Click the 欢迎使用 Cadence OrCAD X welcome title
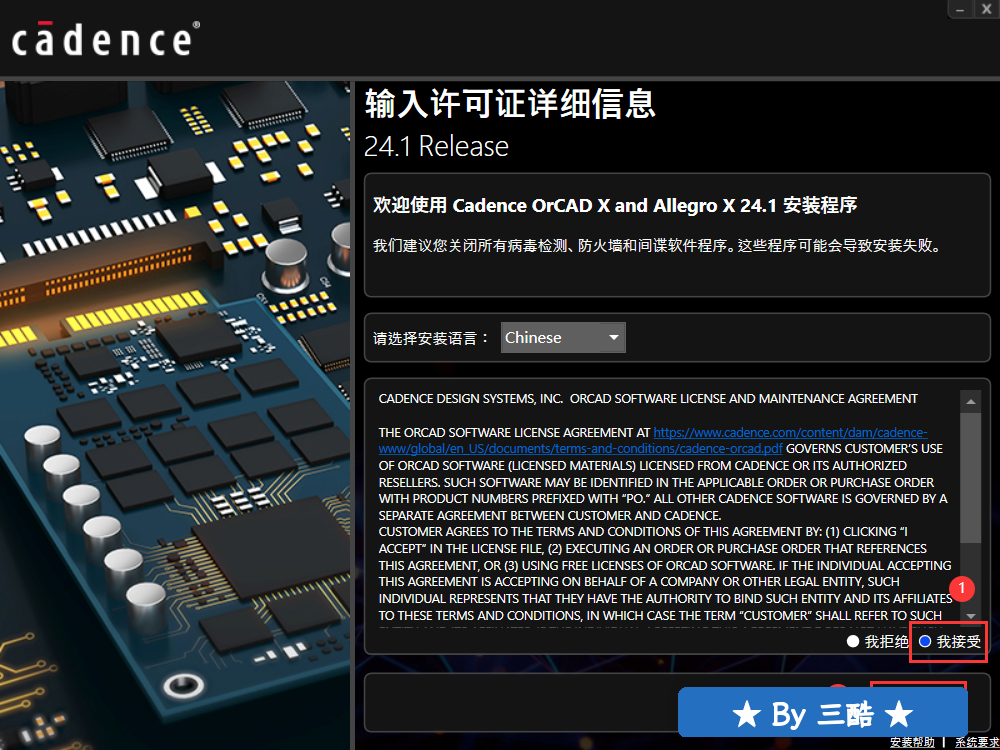Screen dimensions: 1000x750 coord(615,205)
